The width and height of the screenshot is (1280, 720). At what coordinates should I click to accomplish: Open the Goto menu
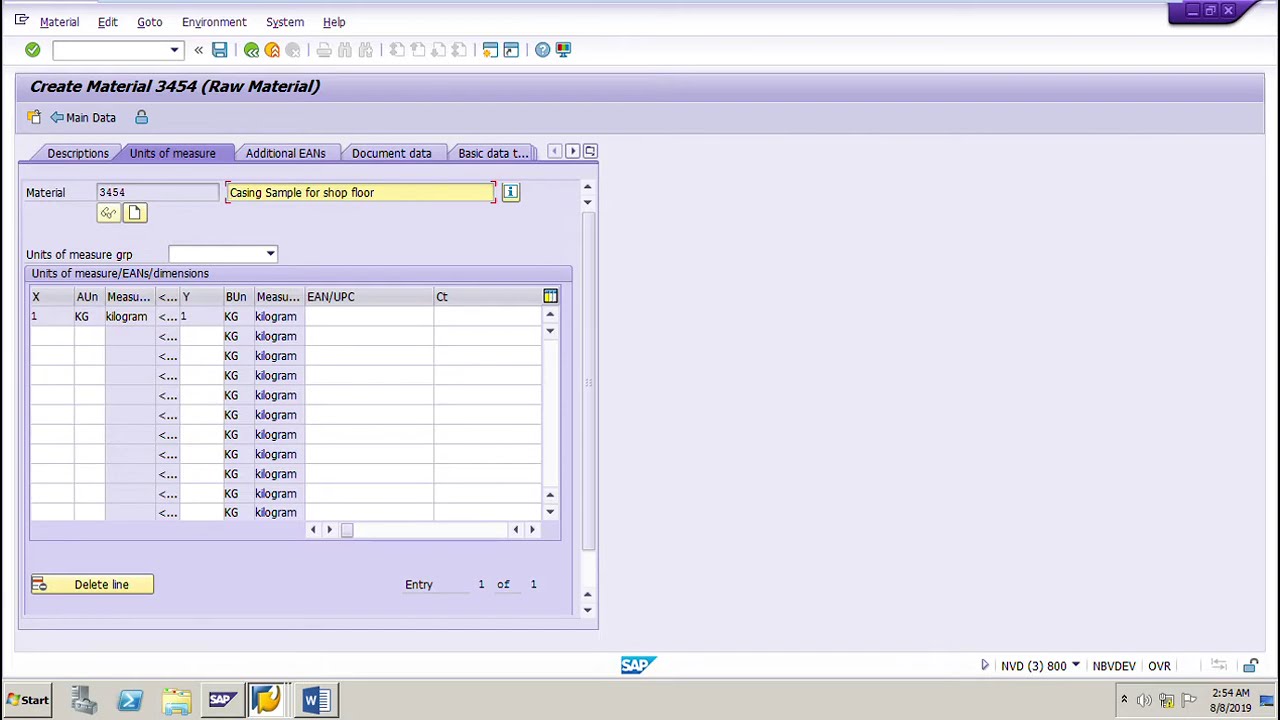[x=149, y=22]
